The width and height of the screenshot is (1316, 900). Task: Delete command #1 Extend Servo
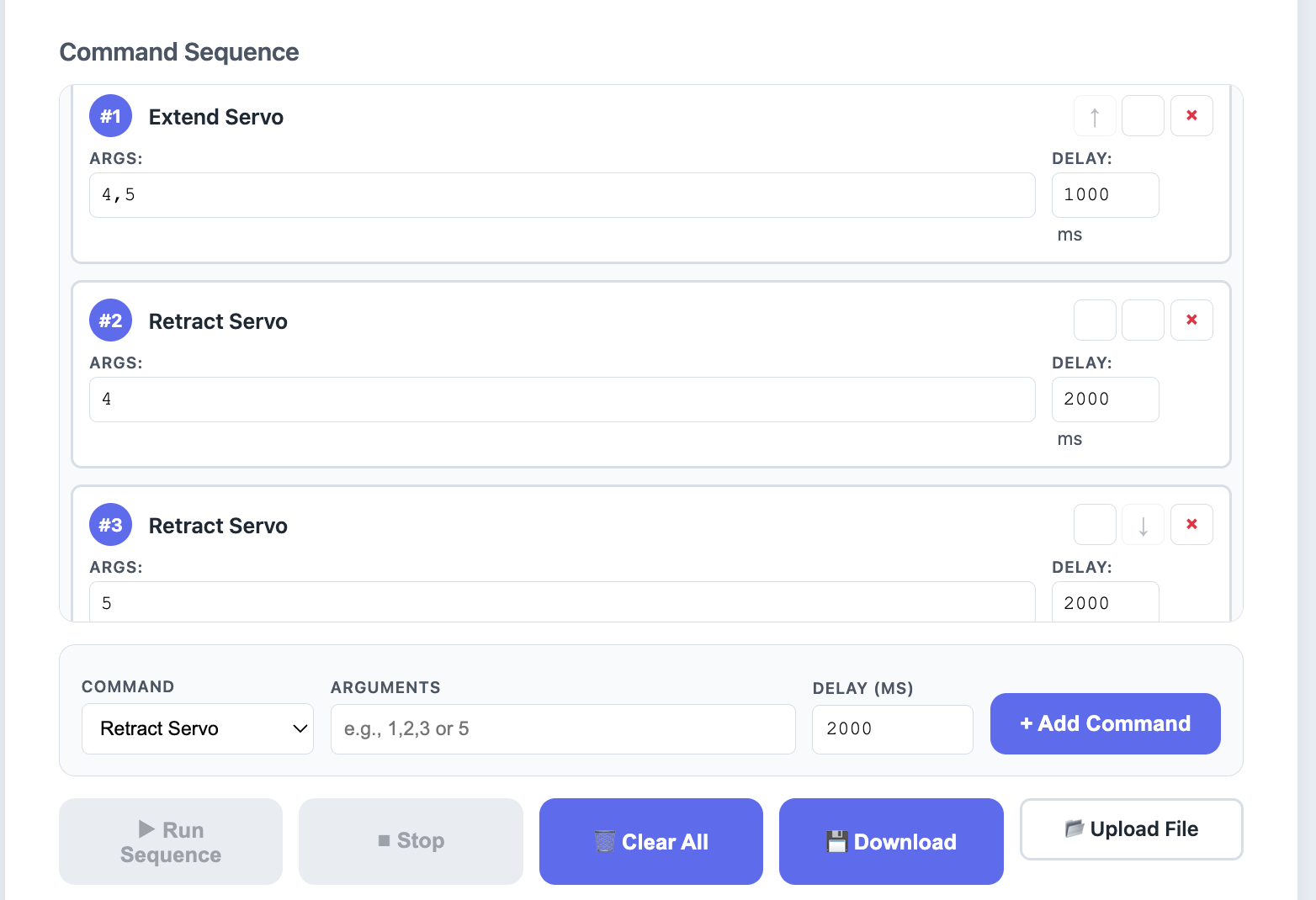point(1191,115)
